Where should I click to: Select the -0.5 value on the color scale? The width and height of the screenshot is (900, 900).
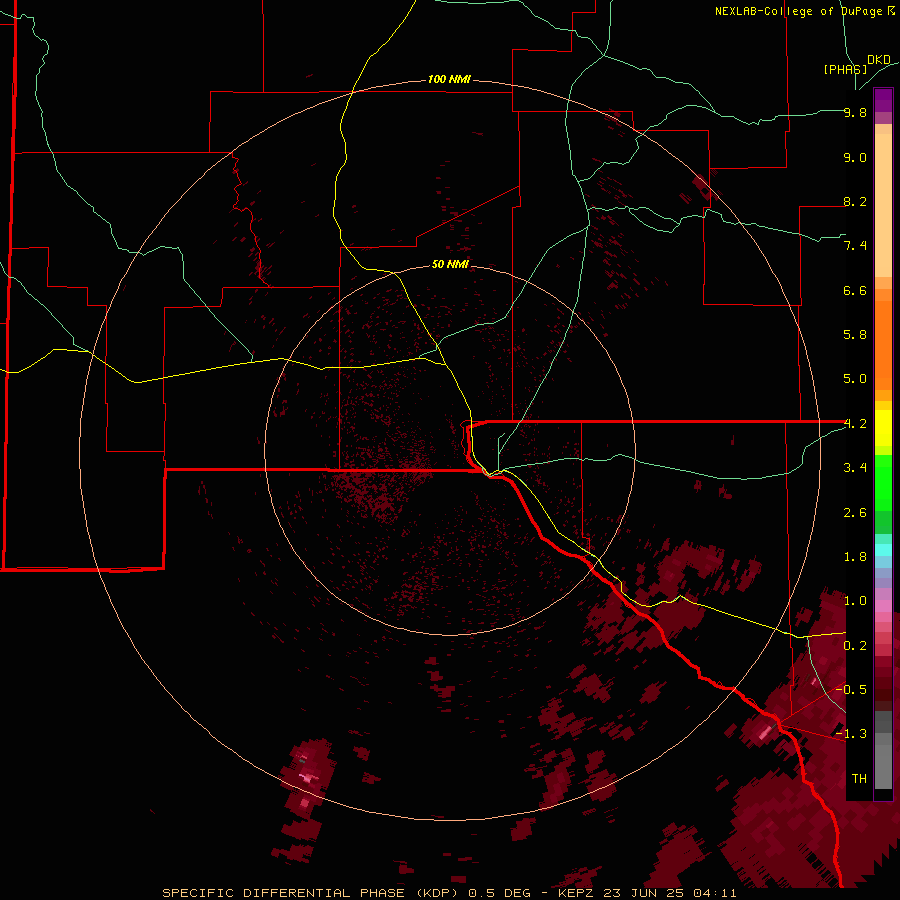pos(851,689)
